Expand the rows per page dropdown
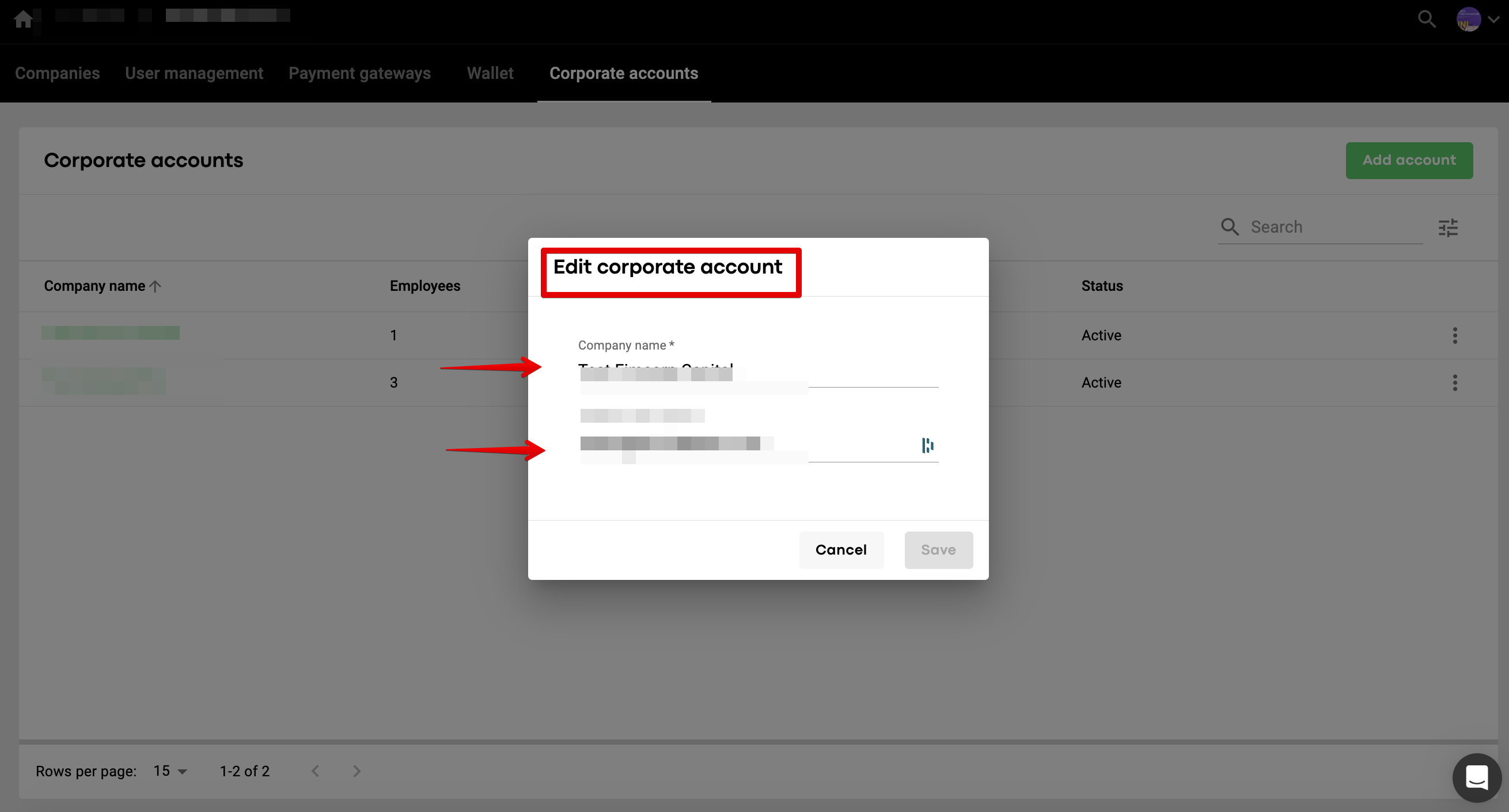 click(x=170, y=771)
